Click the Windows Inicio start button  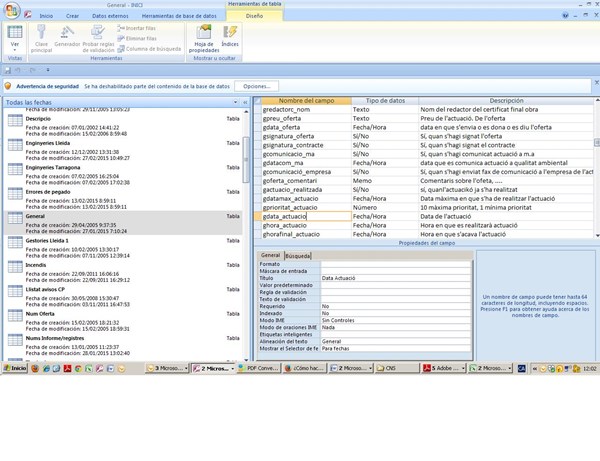click(15, 368)
